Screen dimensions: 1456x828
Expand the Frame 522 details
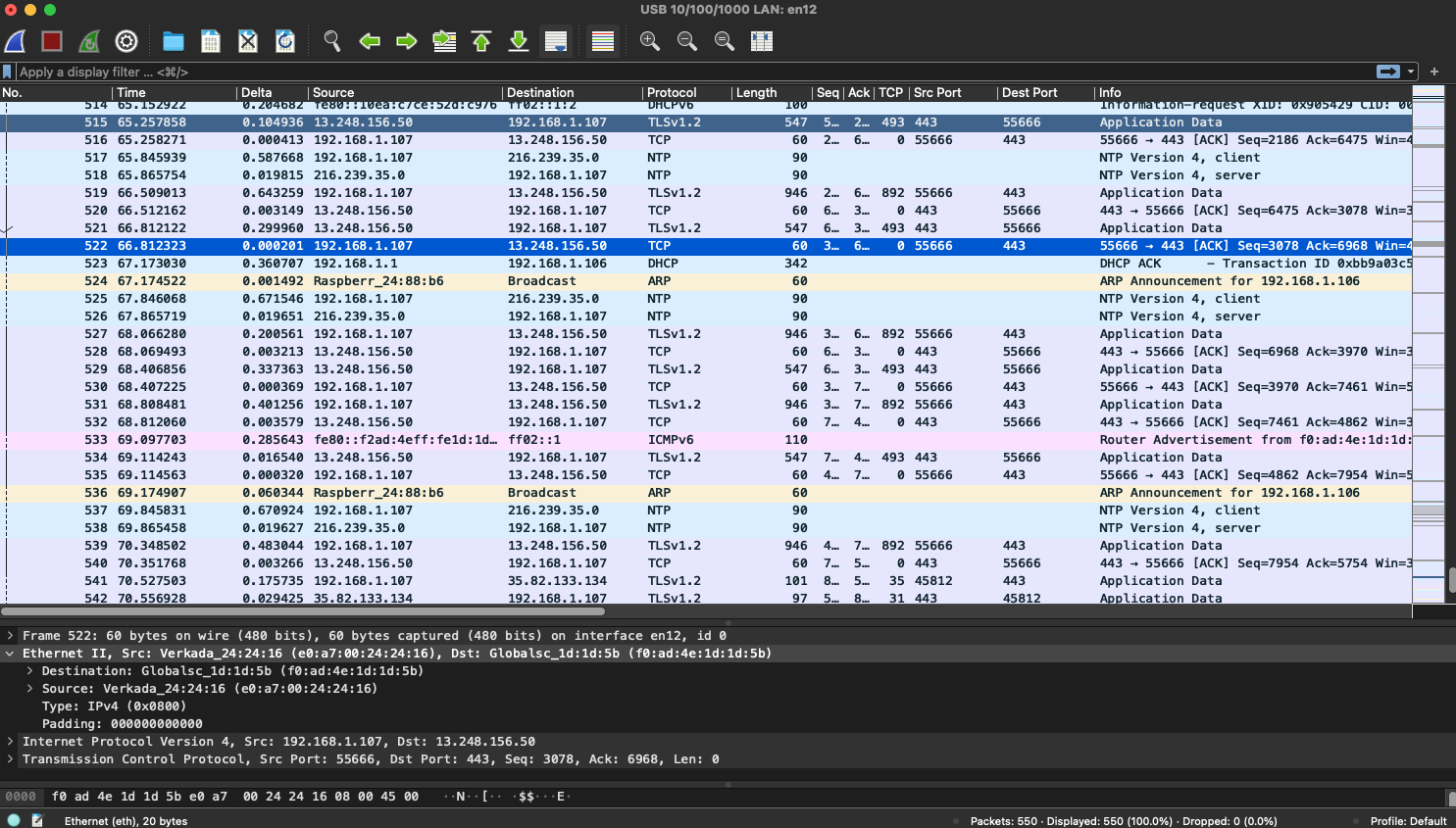pyautogui.click(x=11, y=636)
